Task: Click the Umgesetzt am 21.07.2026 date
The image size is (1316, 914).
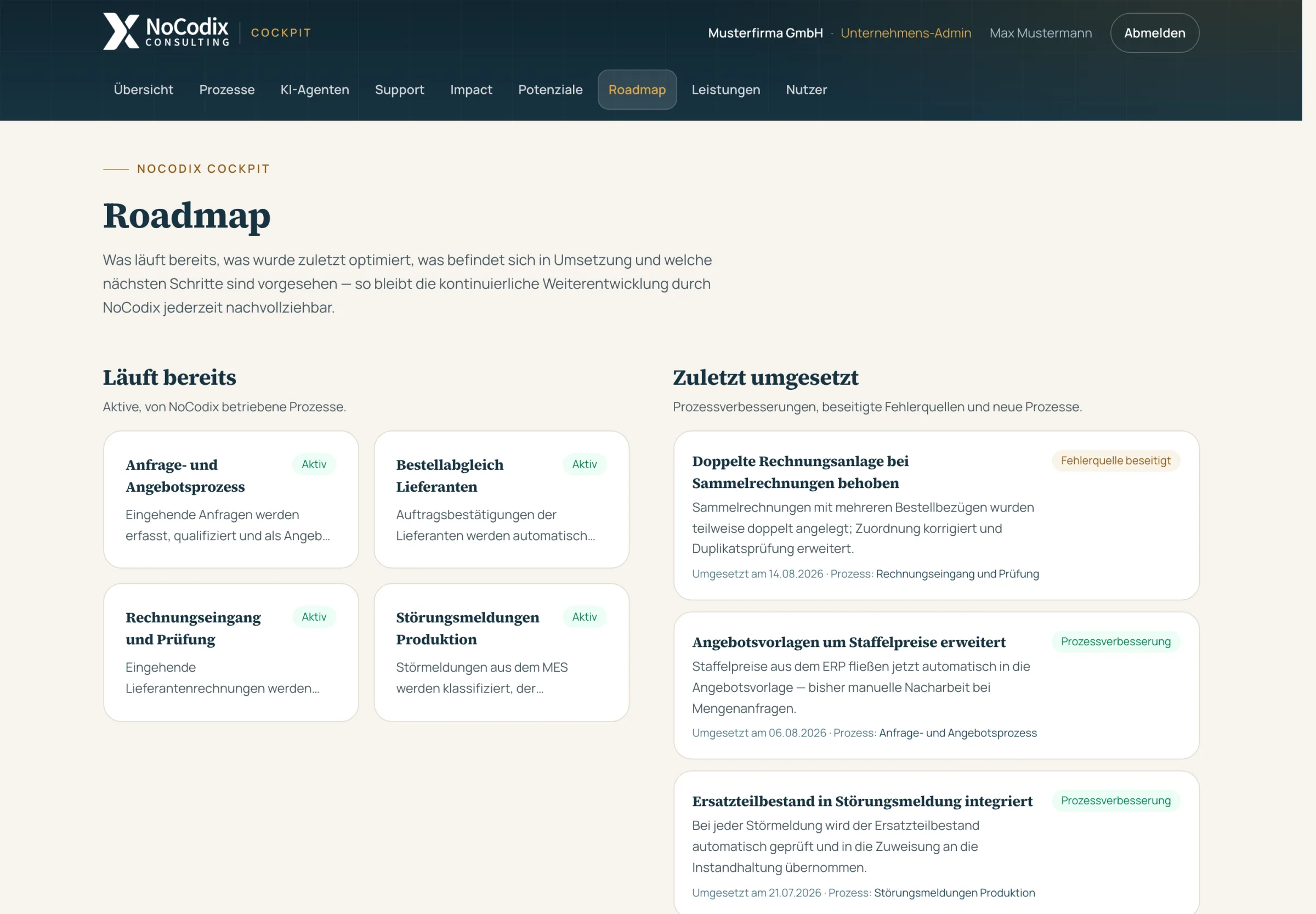Action: pyautogui.click(x=756, y=893)
